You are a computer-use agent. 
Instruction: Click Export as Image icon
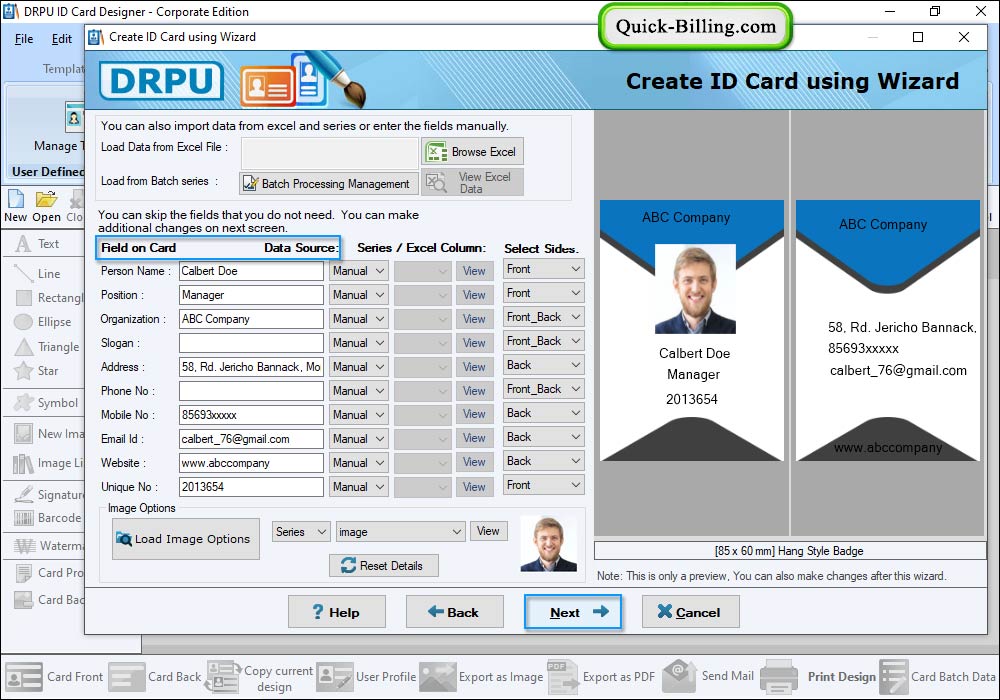438,677
